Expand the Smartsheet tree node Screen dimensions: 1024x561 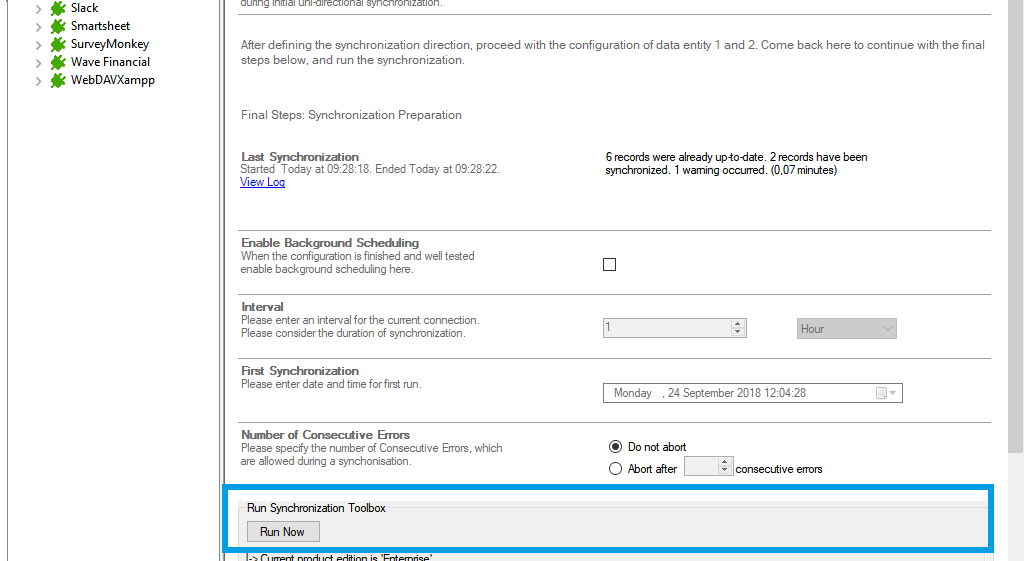[x=38, y=27]
